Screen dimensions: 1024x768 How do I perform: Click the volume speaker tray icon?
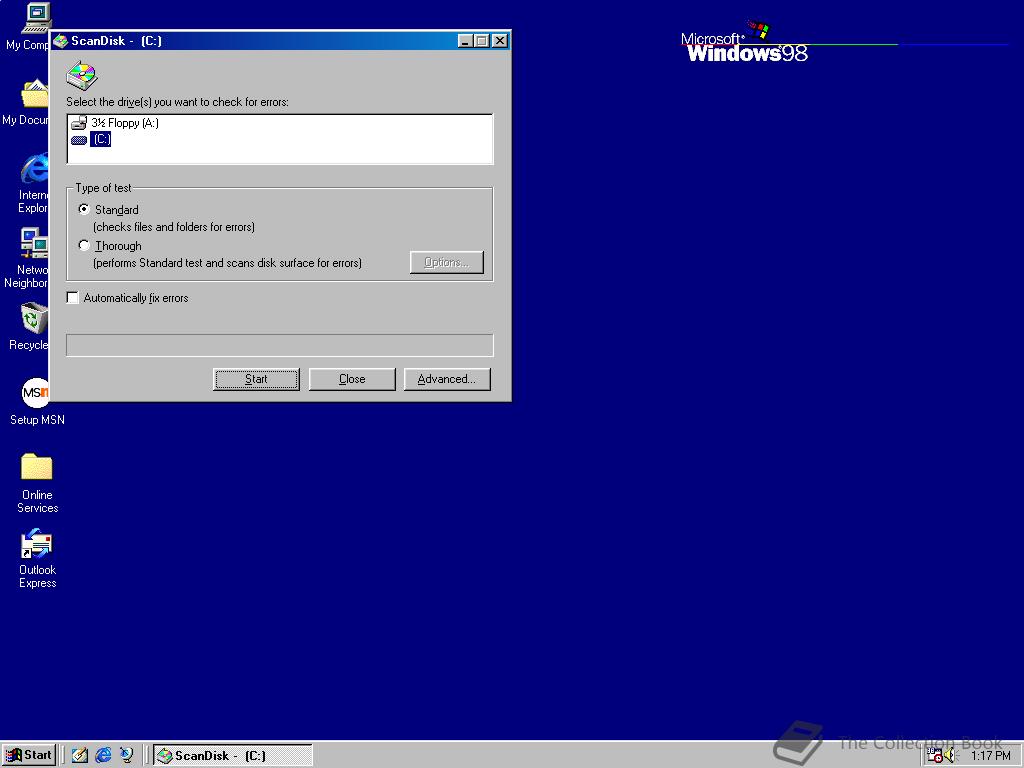(x=950, y=756)
